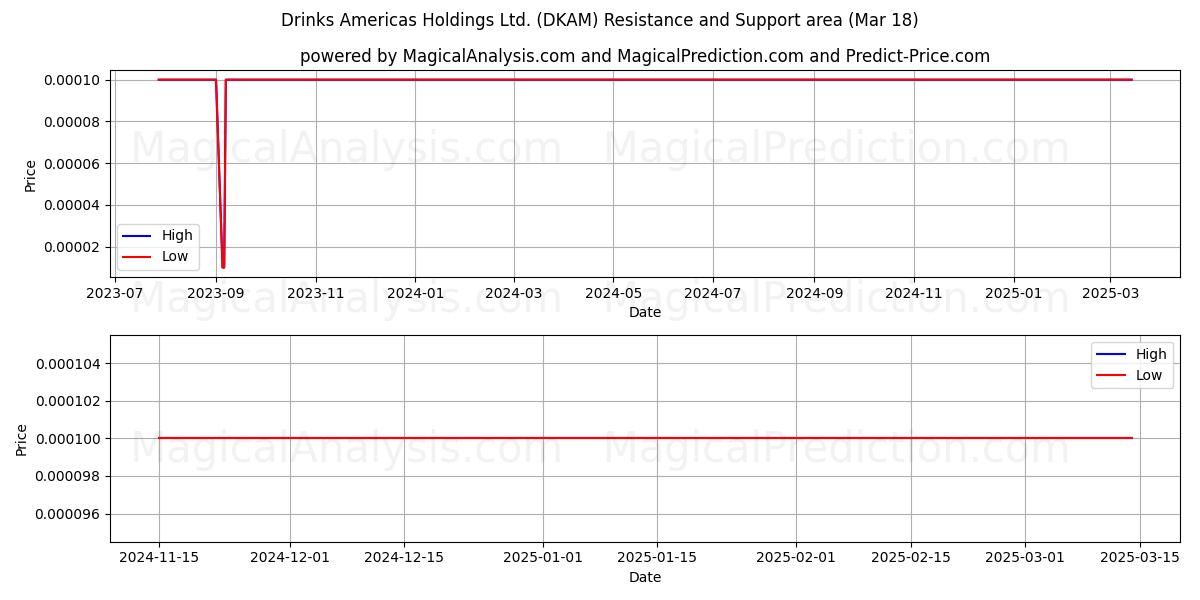
Task: Click the 2023-07 date tick label
Action: pos(116,294)
